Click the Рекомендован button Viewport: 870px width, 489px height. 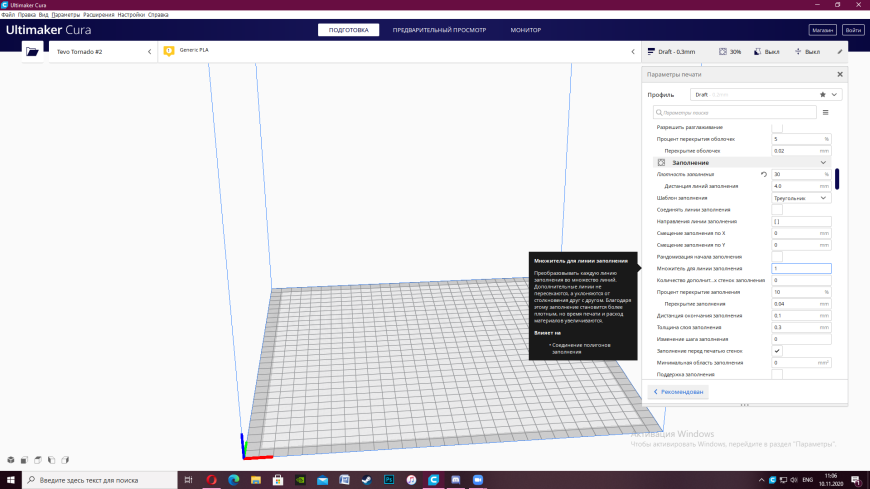[678, 392]
